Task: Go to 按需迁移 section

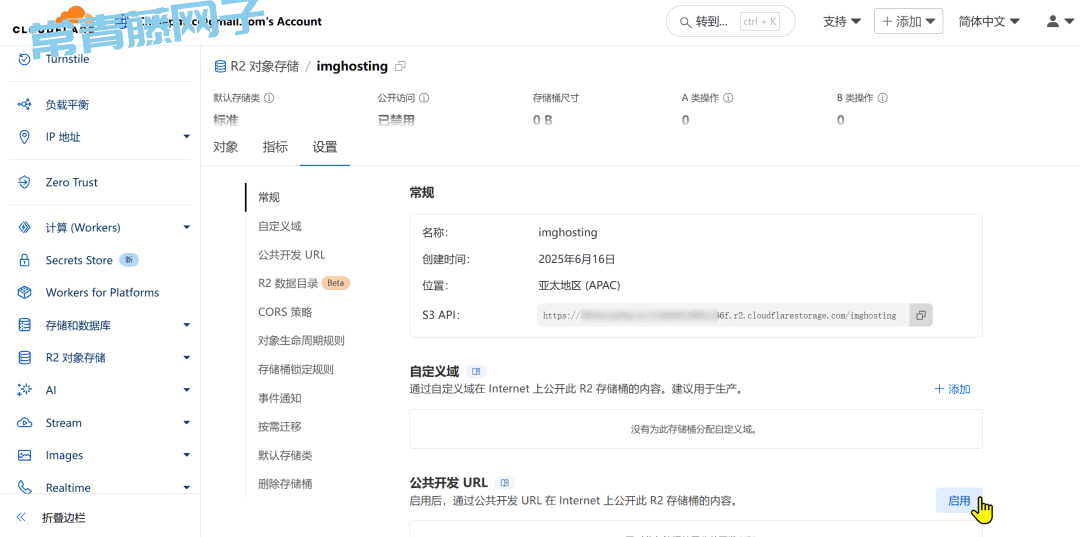Action: coord(280,427)
